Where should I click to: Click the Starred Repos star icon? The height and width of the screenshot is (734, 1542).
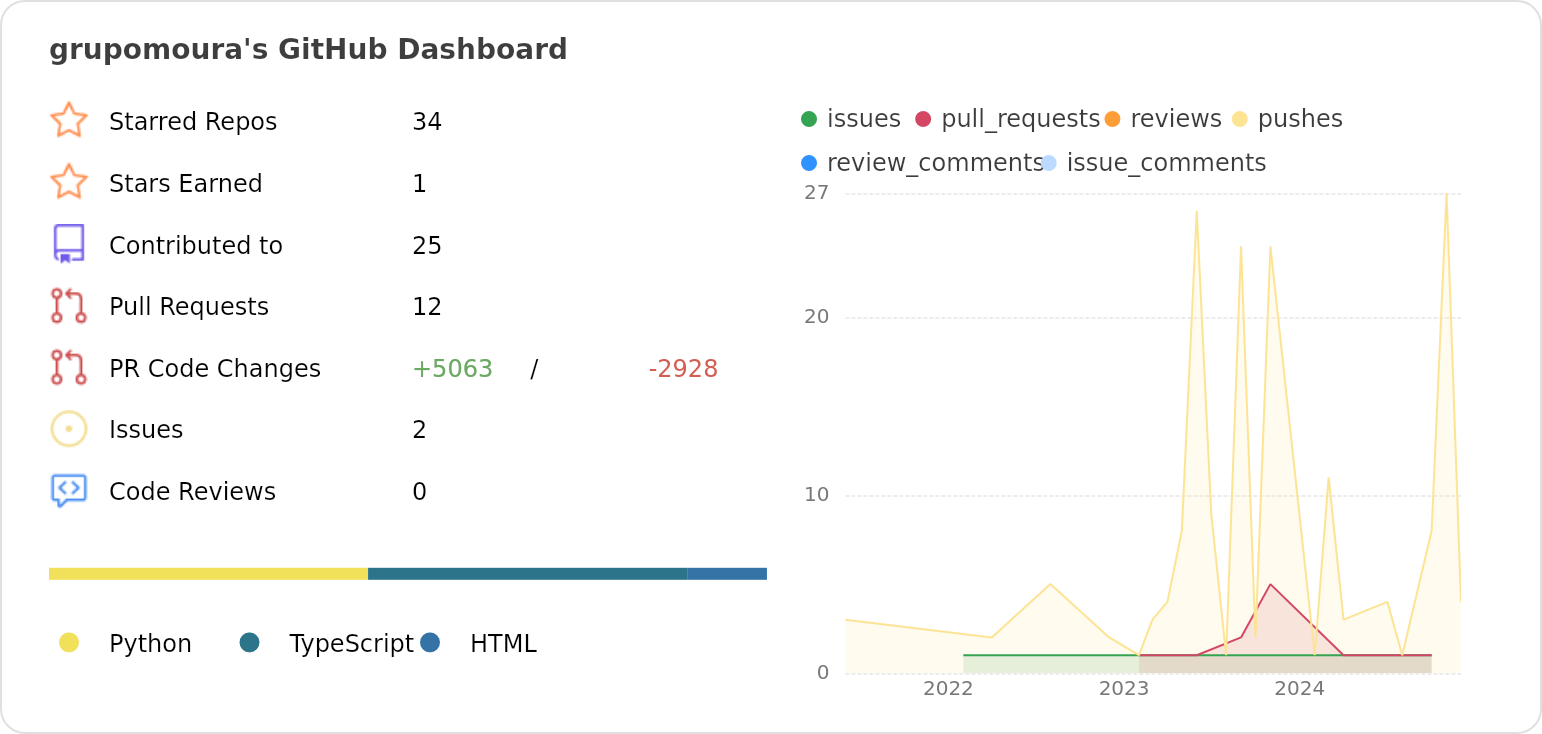(69, 120)
